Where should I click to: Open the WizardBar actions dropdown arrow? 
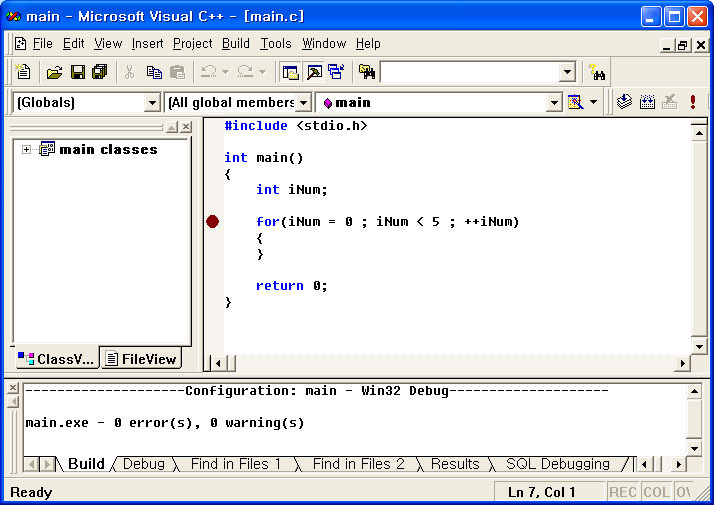[x=593, y=102]
